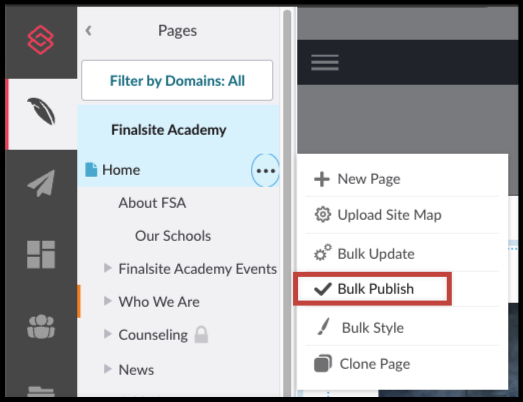Click the hamburger menu icon
Viewport: 523px width, 402px height.
coord(325,62)
